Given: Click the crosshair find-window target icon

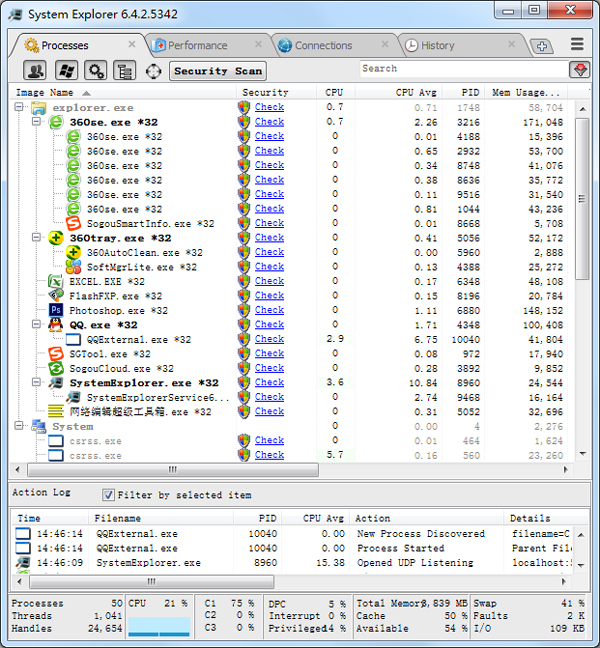Looking at the screenshot, I should (153, 71).
